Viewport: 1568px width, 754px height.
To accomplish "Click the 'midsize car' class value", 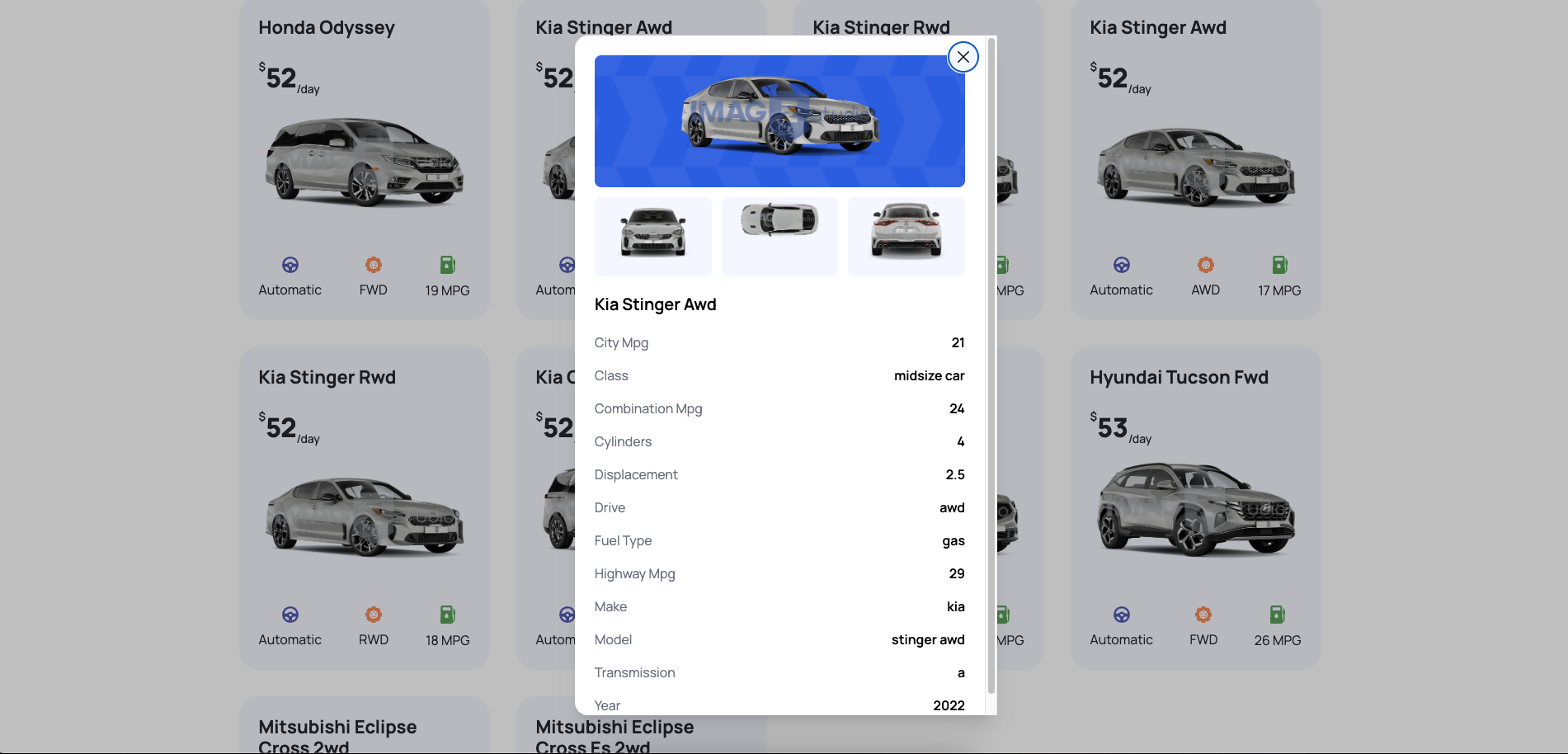I will click(x=929, y=375).
